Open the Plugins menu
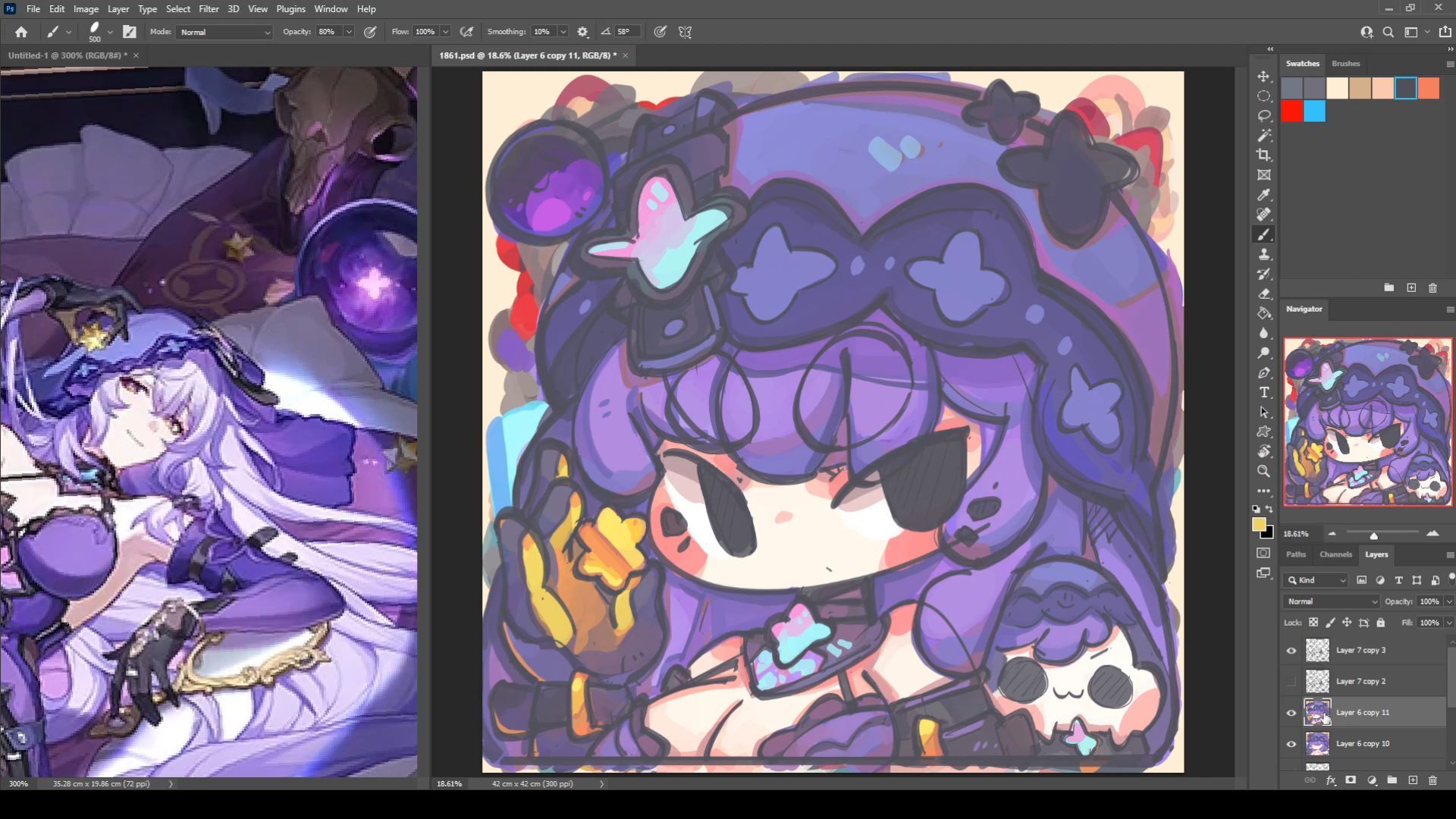 tap(290, 9)
